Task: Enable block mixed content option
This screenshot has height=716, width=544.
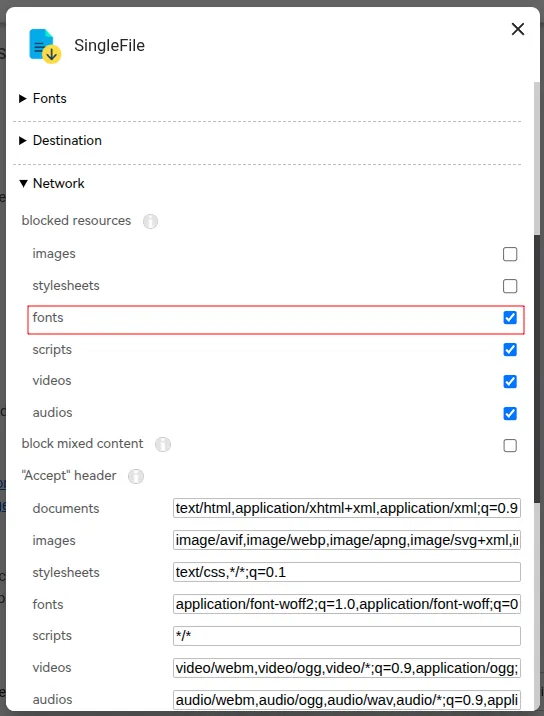Action: [510, 445]
